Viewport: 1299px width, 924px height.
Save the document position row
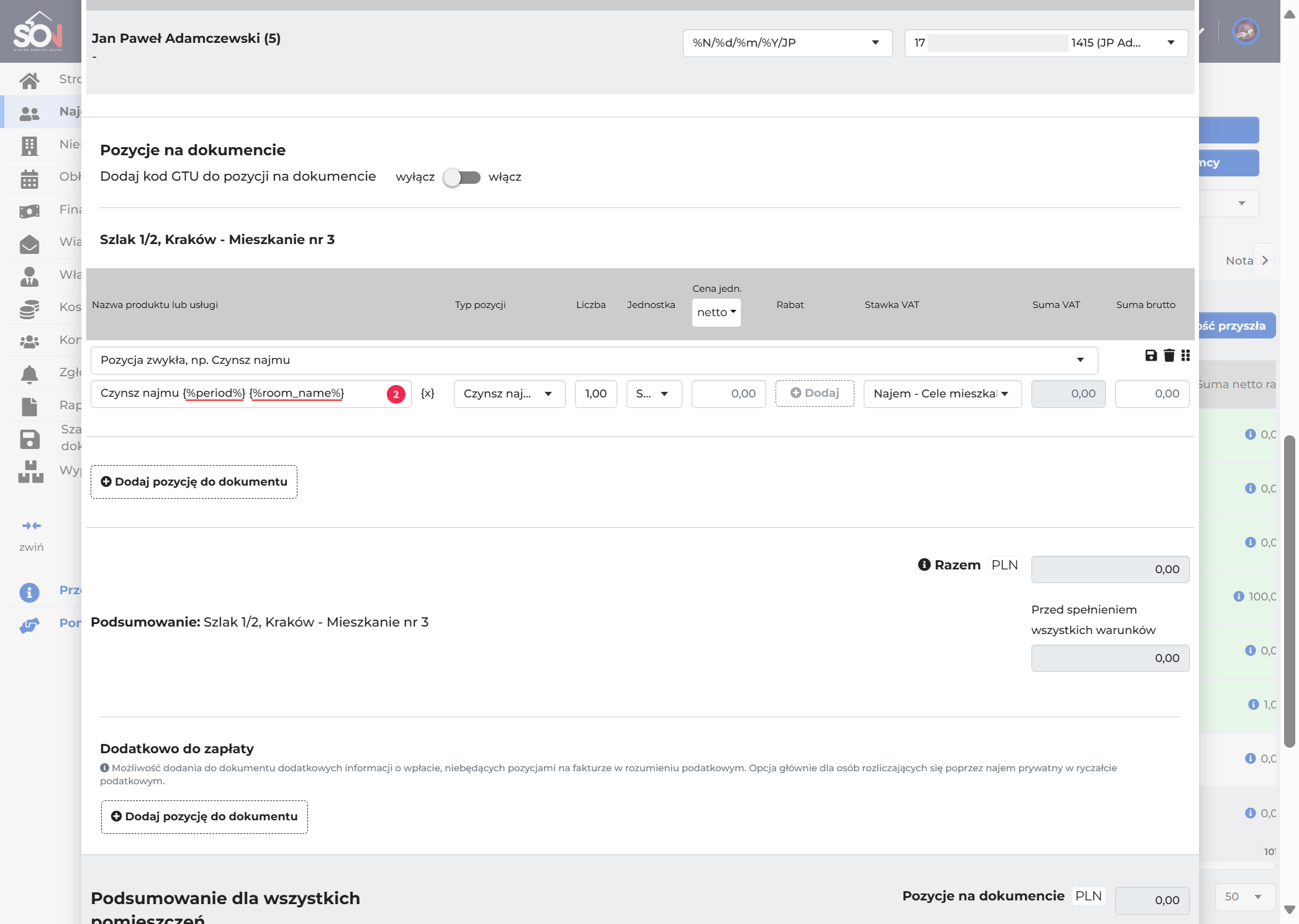tap(1151, 355)
